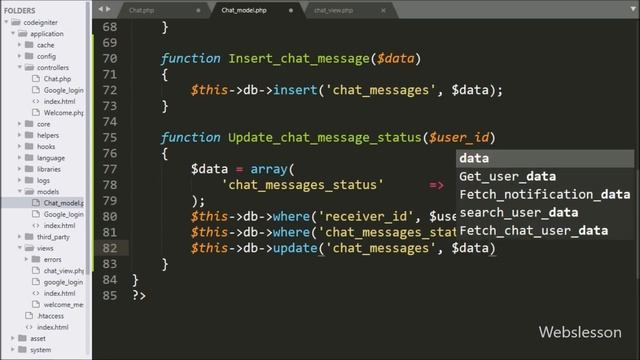Click the file icon of chat_view.php in views
The image size is (640, 360).
[36, 270]
